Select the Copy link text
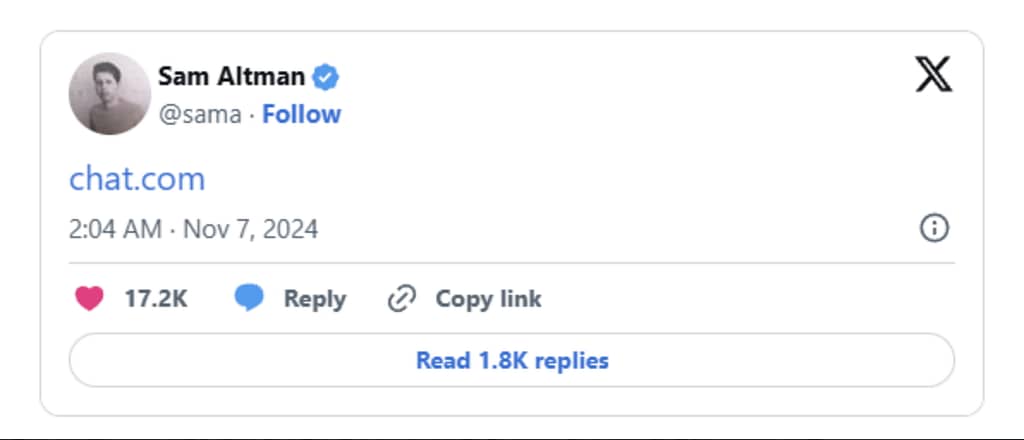 pos(488,299)
